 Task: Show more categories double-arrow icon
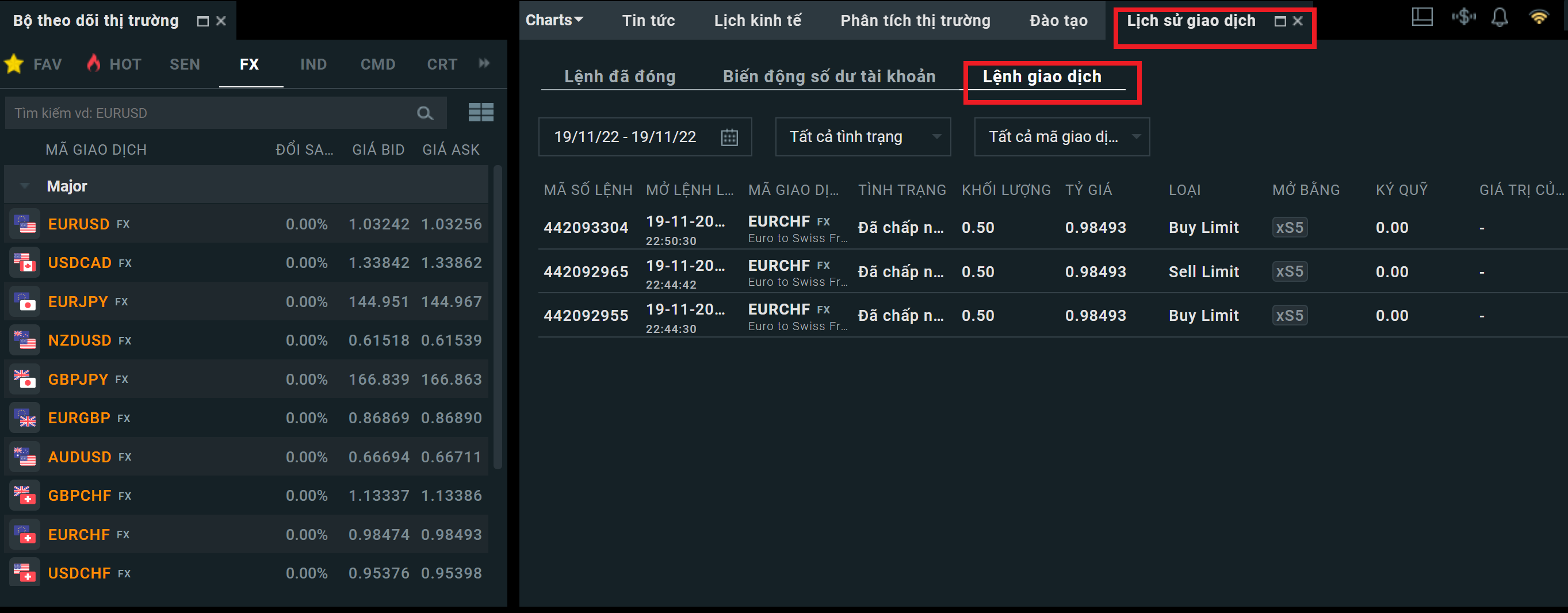[484, 63]
